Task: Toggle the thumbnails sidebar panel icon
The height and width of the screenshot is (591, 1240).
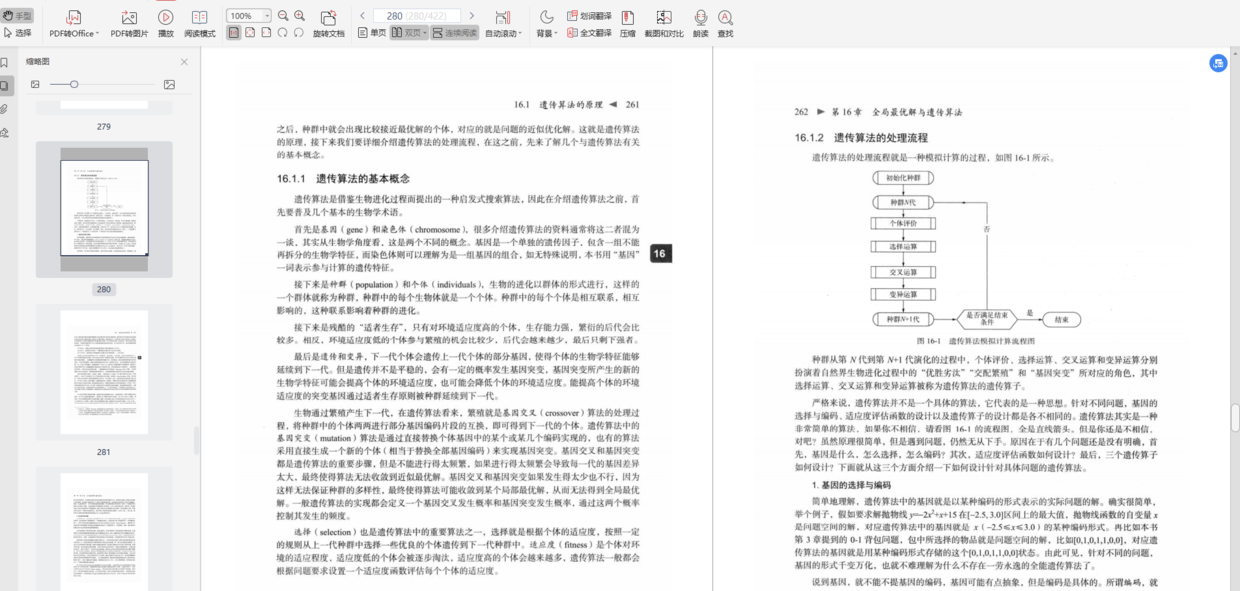Action: [x=6, y=86]
